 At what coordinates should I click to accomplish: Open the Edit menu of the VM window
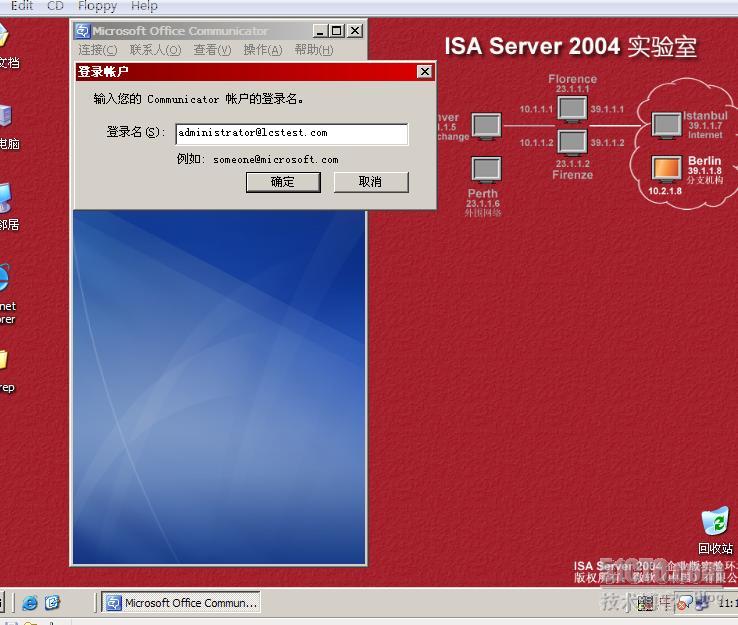(22, 6)
